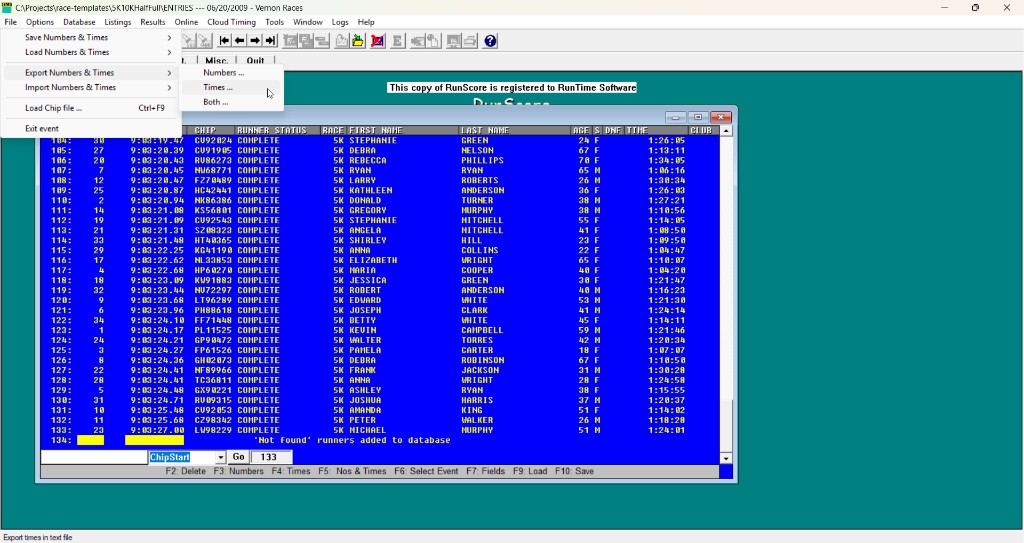Click greyed flashlight icon beside navigation arrows
1024x543 pixels.
tap(204, 41)
